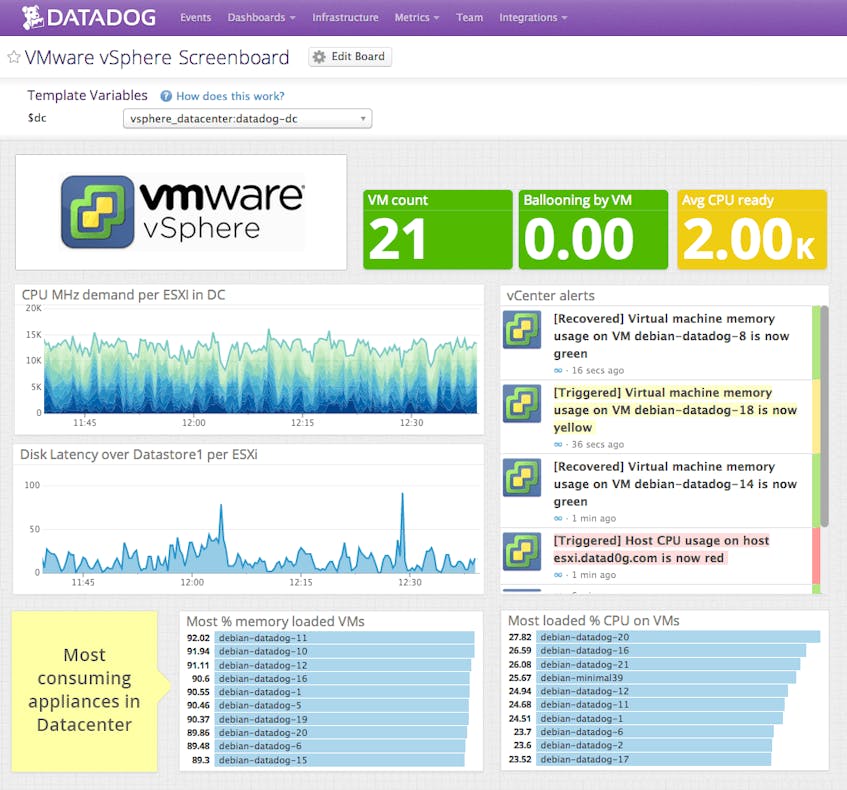This screenshot has height=790, width=847.
Task: Click the VMware vSphere logo image
Action: coord(182,212)
